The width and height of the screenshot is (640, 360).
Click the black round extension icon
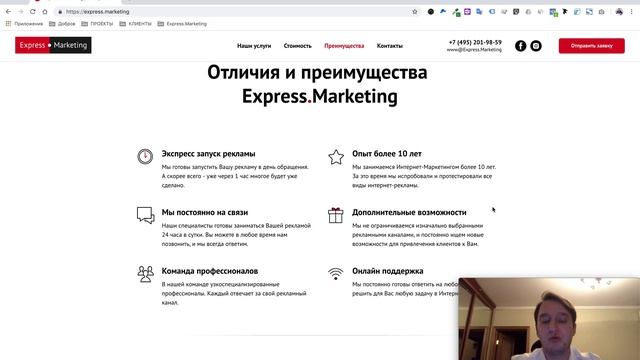(431, 12)
